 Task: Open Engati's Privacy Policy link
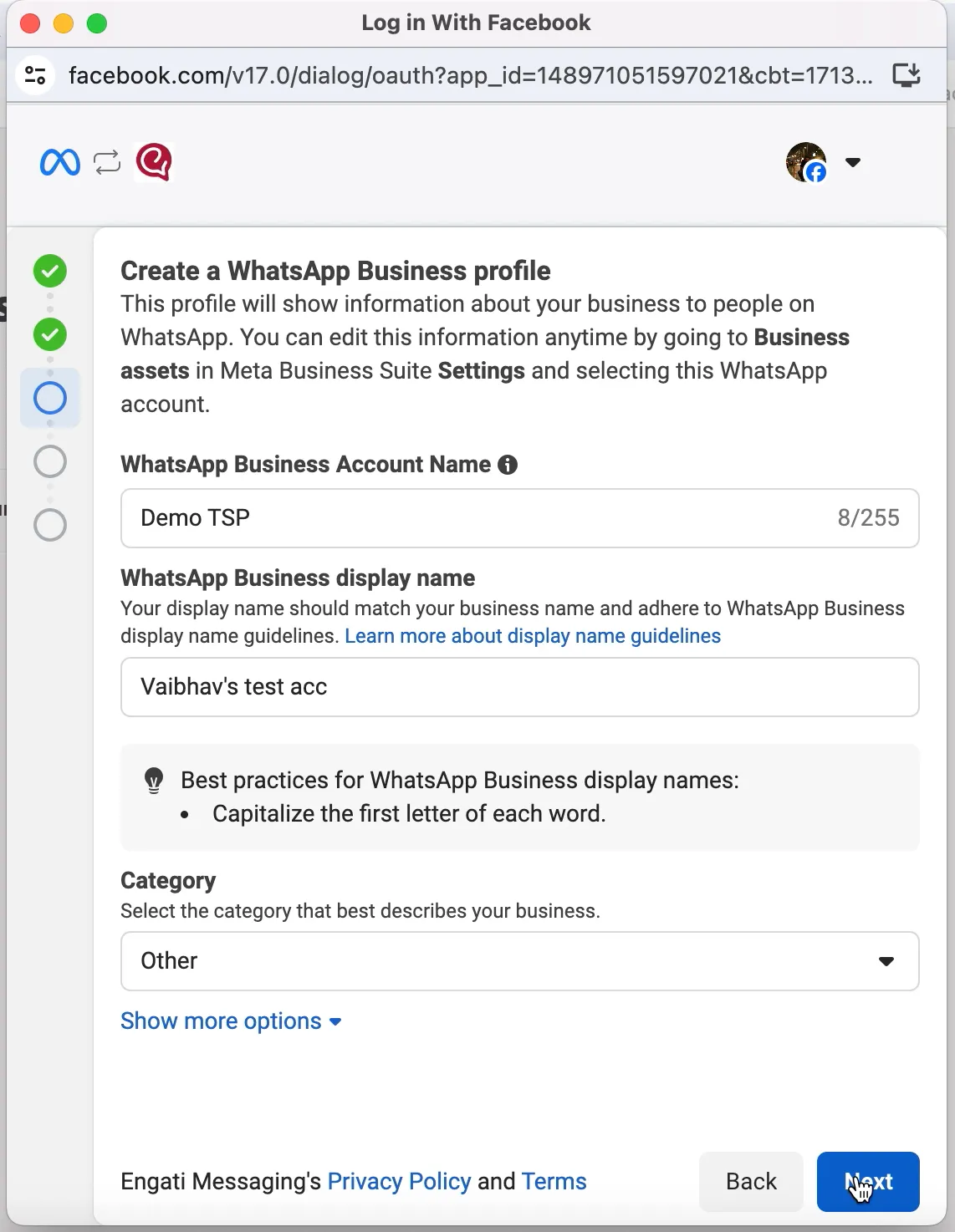click(399, 1182)
